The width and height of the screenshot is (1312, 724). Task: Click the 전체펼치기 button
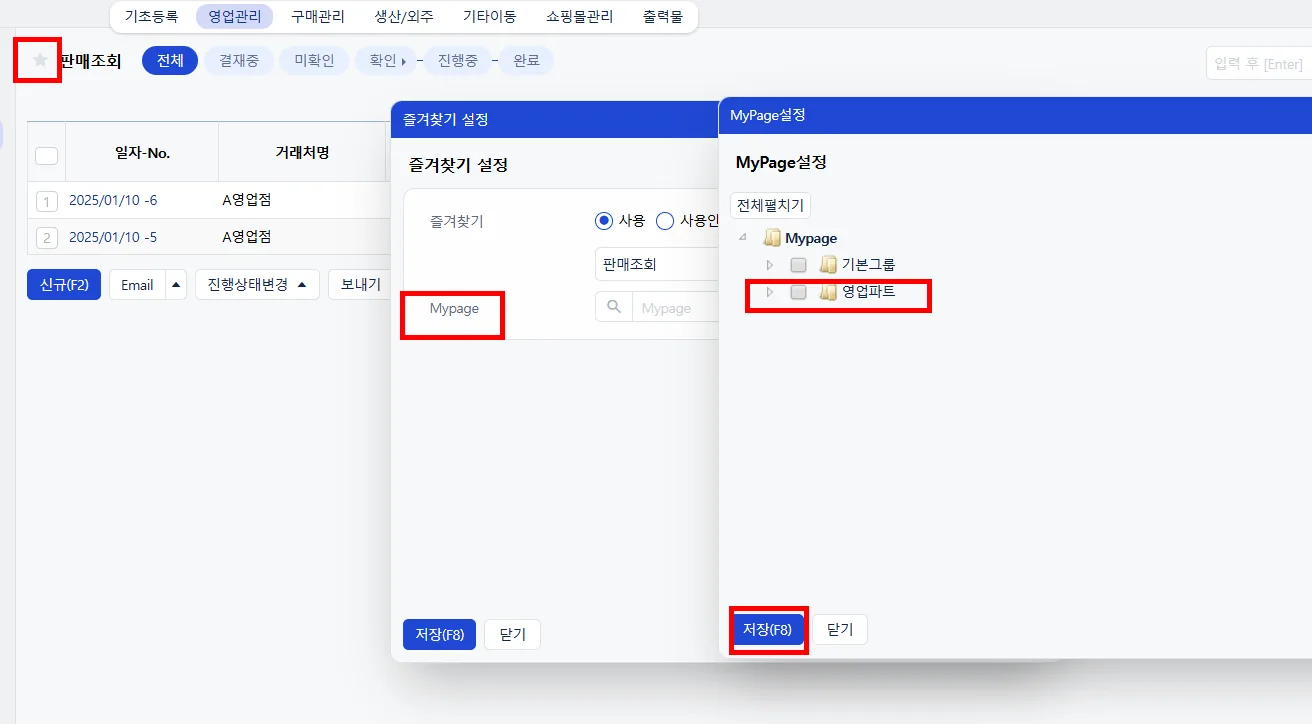770,205
